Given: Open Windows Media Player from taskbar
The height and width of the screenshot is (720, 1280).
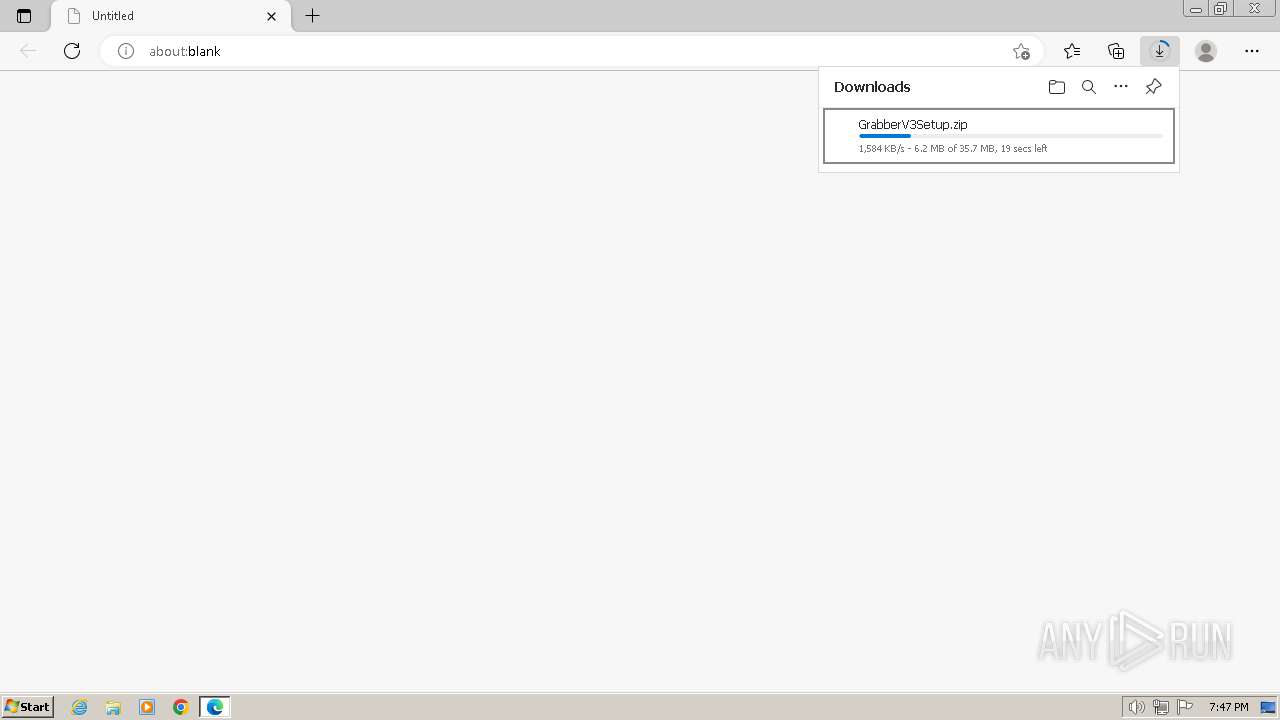Looking at the screenshot, I should (147, 707).
